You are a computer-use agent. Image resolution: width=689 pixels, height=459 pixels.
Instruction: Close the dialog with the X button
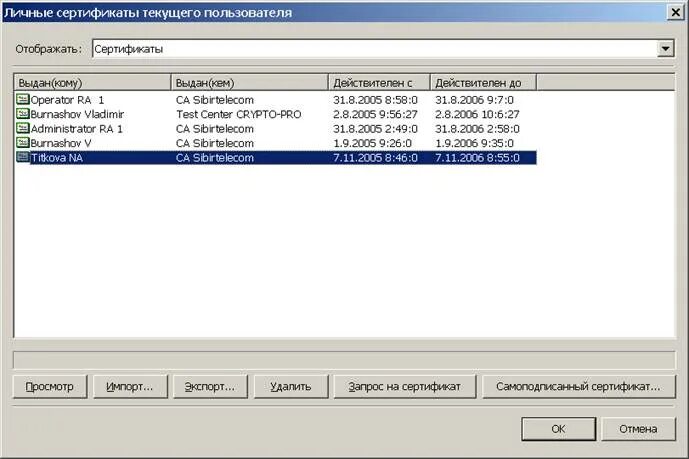[676, 12]
